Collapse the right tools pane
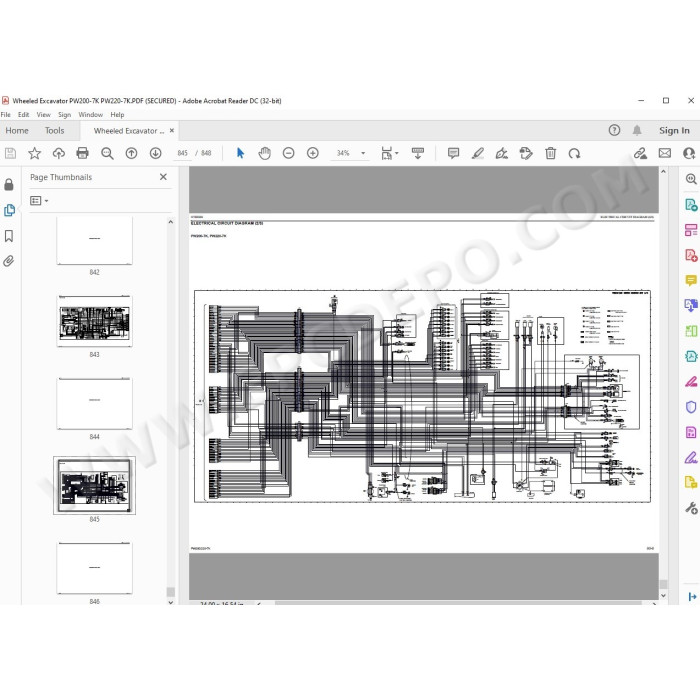Viewport: 700px width, 700px height. [x=692, y=596]
